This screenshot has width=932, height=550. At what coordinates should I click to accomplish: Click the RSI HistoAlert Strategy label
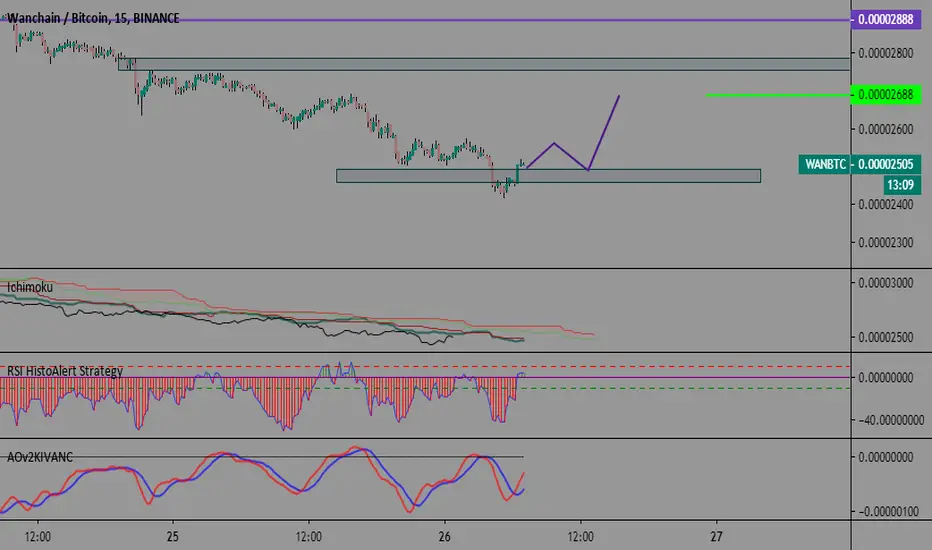[65, 371]
